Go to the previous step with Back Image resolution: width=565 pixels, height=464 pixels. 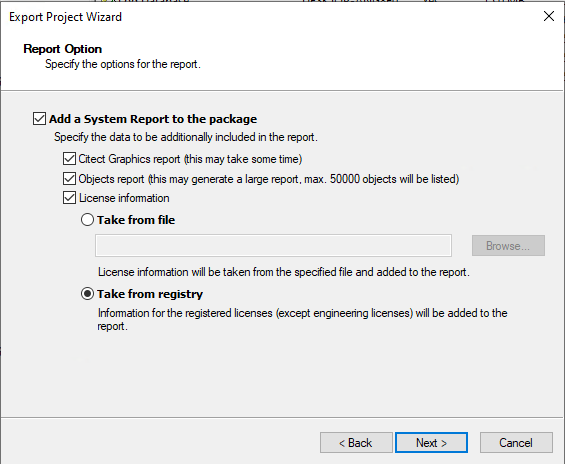(356, 442)
